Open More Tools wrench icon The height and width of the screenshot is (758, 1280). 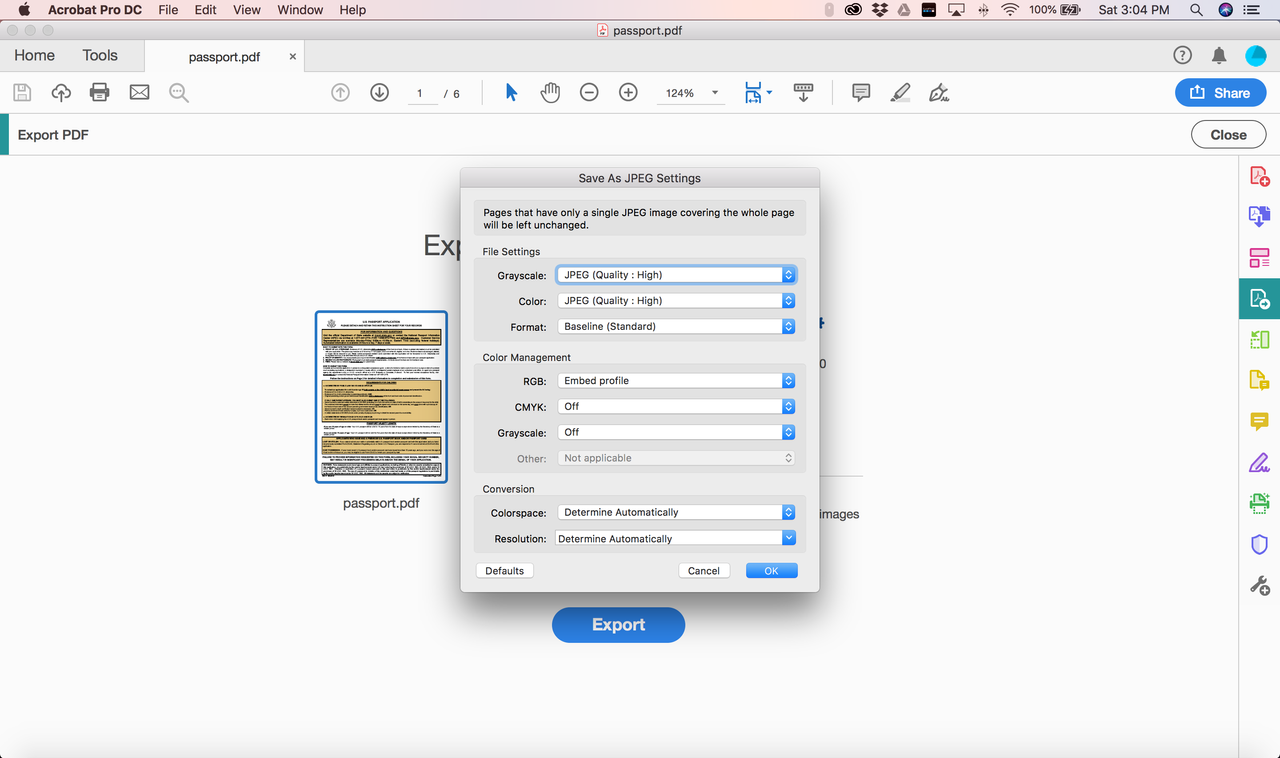pos(1259,585)
